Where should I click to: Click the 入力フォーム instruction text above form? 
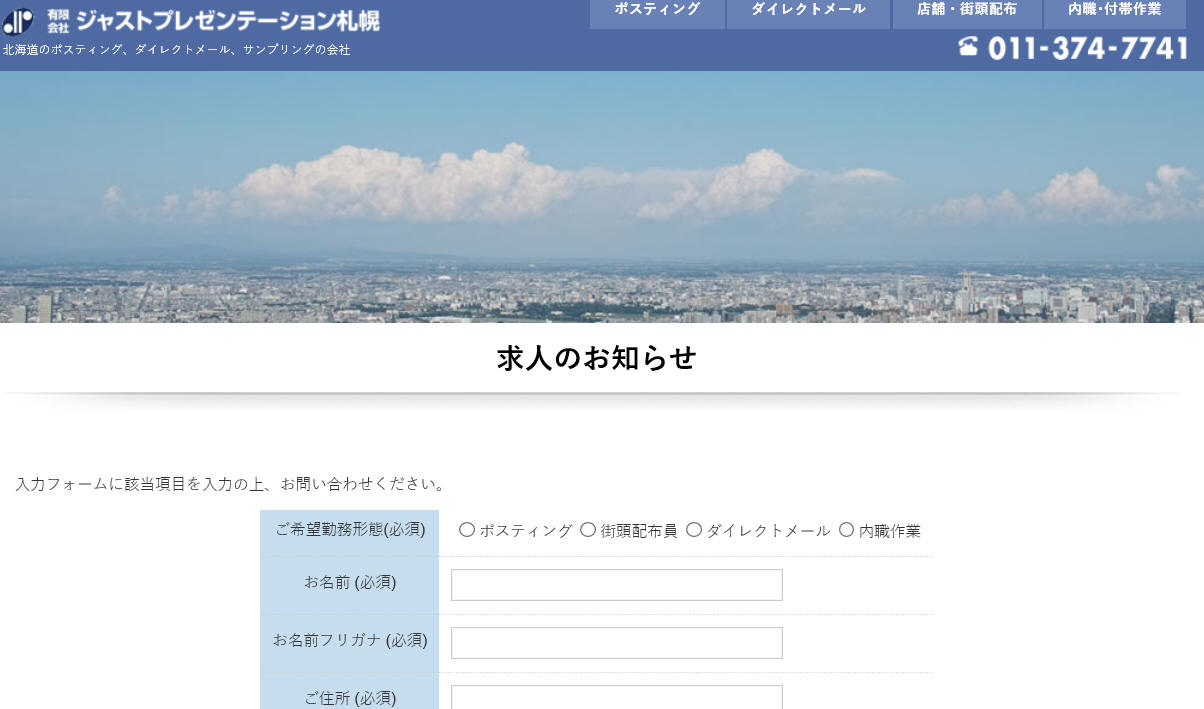(230, 484)
